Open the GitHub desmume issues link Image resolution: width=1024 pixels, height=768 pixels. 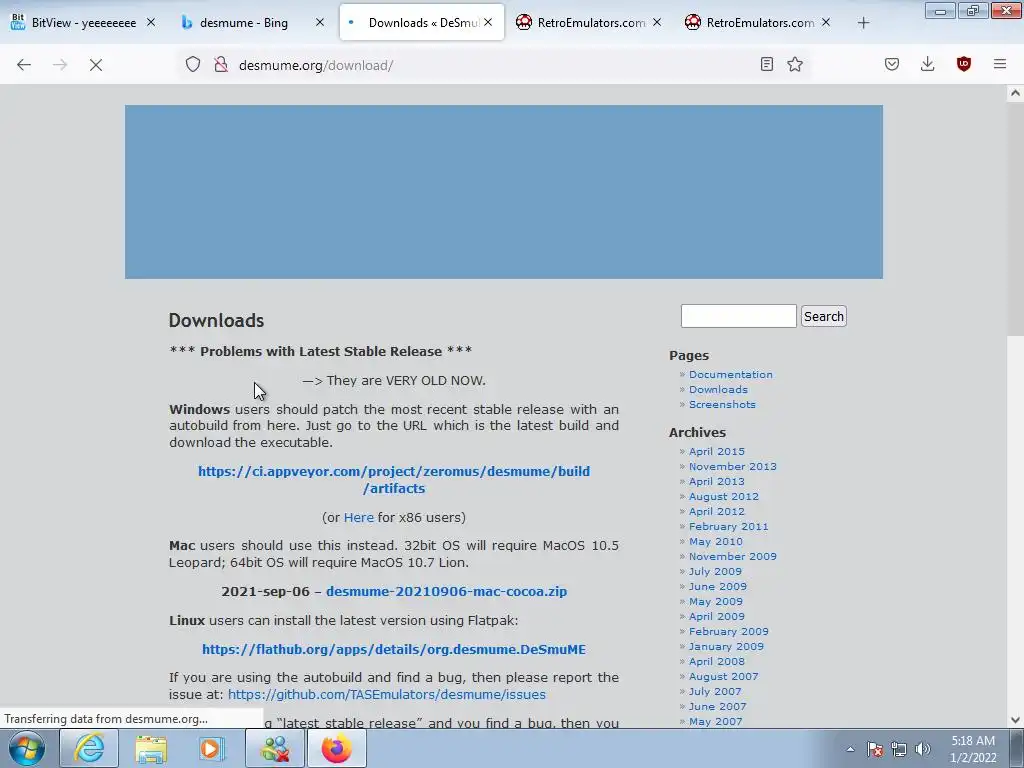pos(387,694)
